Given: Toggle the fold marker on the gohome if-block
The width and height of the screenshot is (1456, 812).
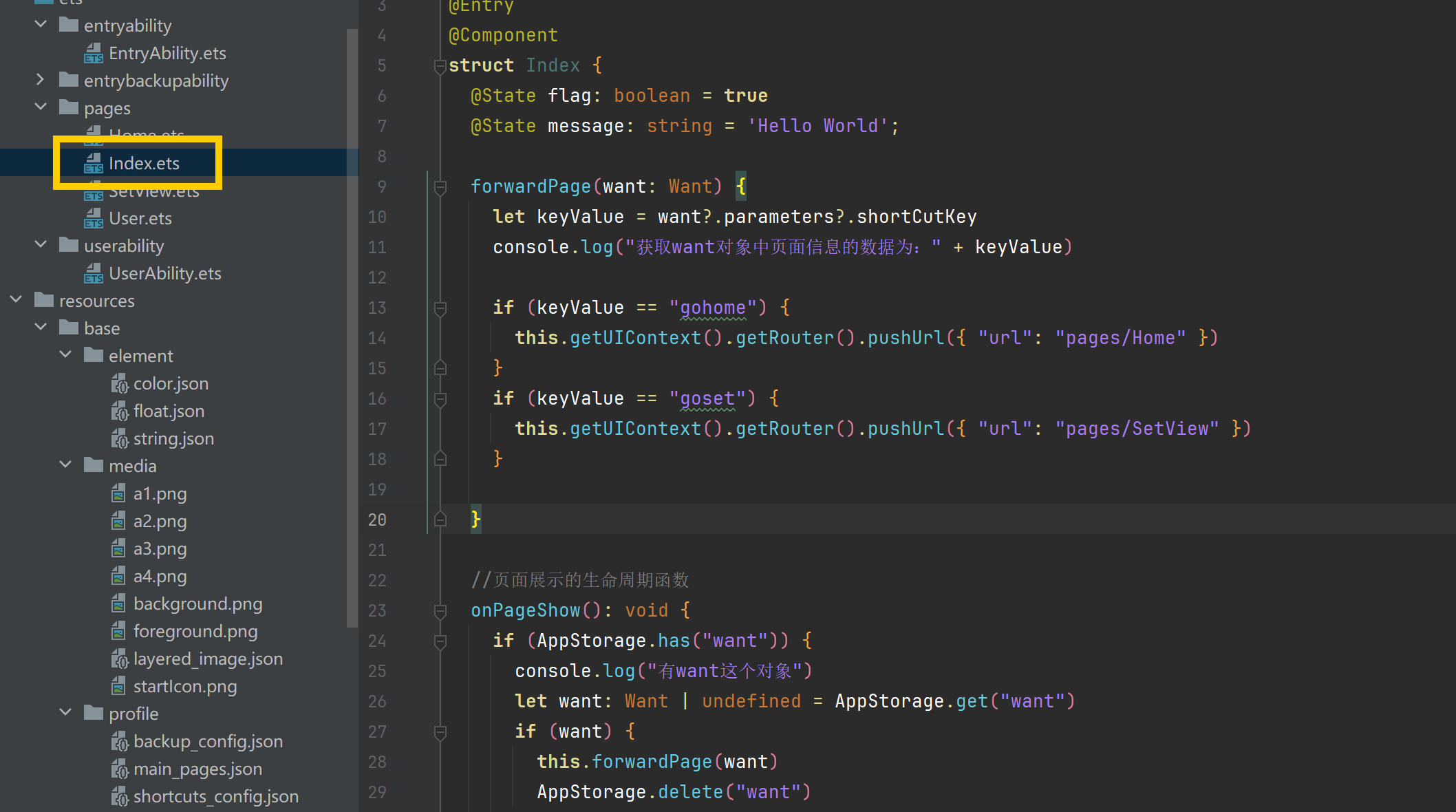Looking at the screenshot, I should coord(440,308).
